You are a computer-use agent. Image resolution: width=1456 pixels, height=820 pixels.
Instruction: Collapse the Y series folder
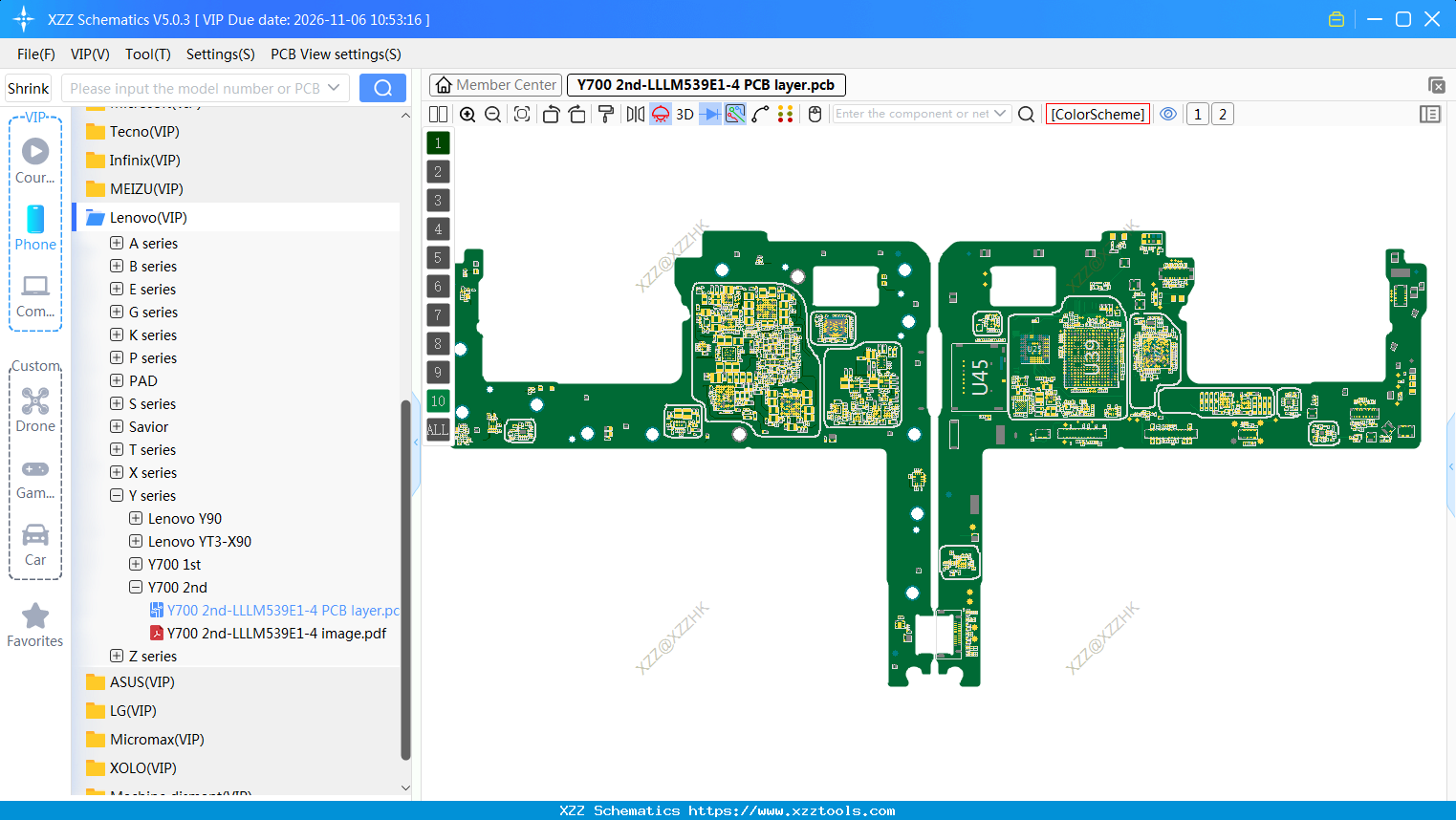point(115,495)
